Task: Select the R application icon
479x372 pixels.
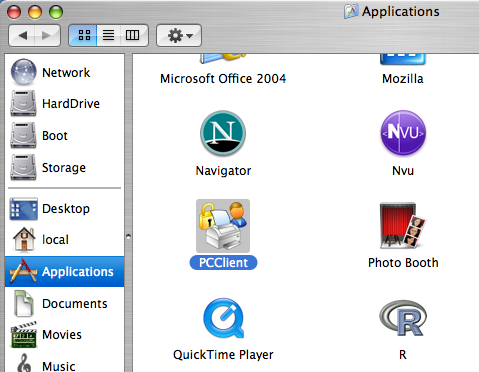Action: point(403,318)
